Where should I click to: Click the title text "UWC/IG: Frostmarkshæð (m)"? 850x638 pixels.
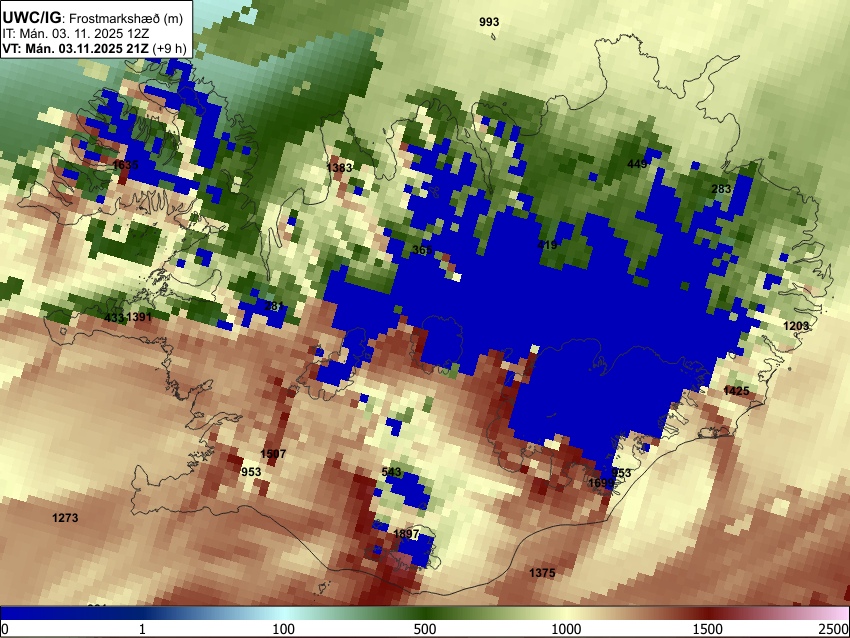(92, 18)
